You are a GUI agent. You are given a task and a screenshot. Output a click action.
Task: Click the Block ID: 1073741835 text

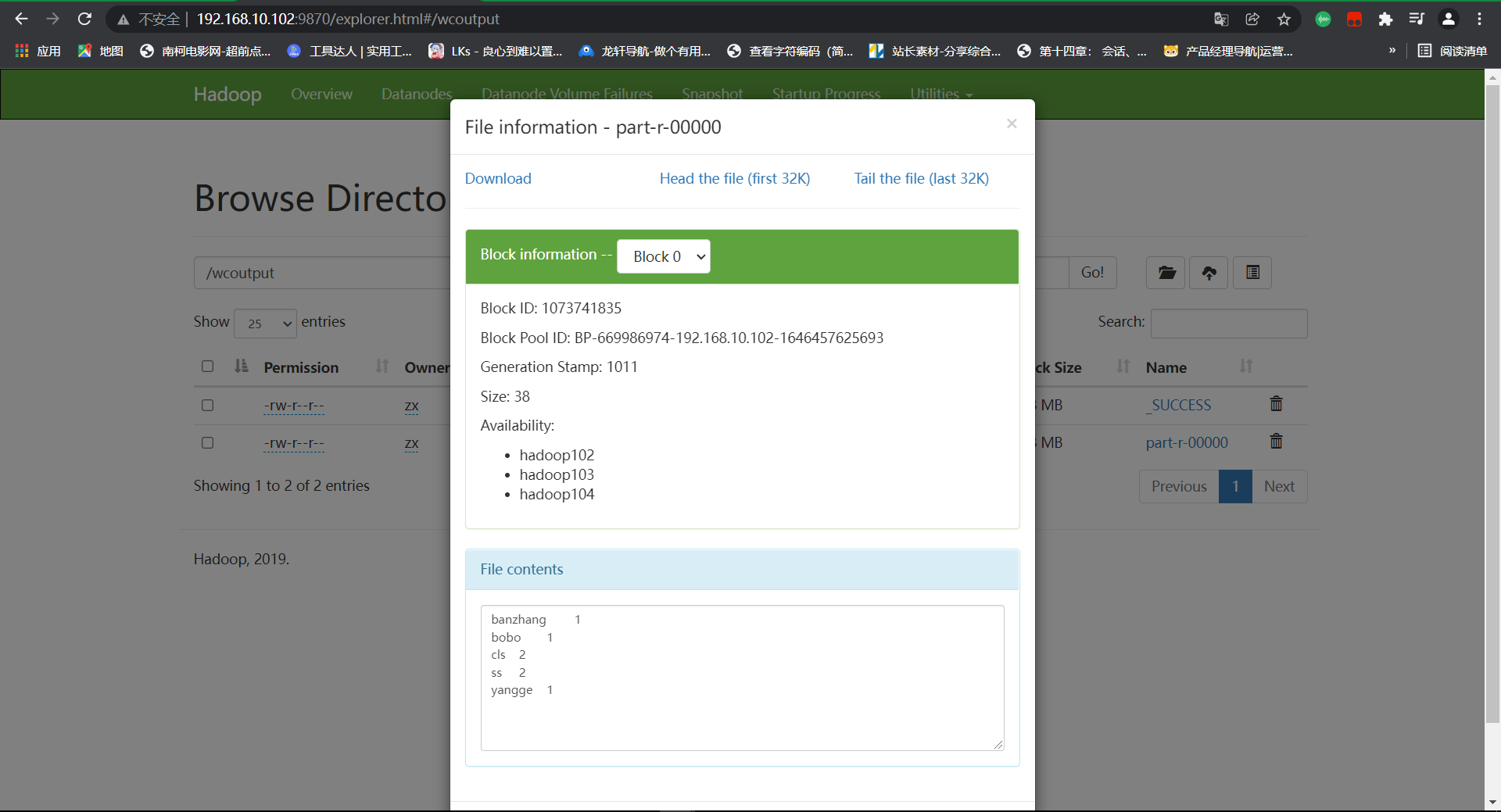pos(551,308)
